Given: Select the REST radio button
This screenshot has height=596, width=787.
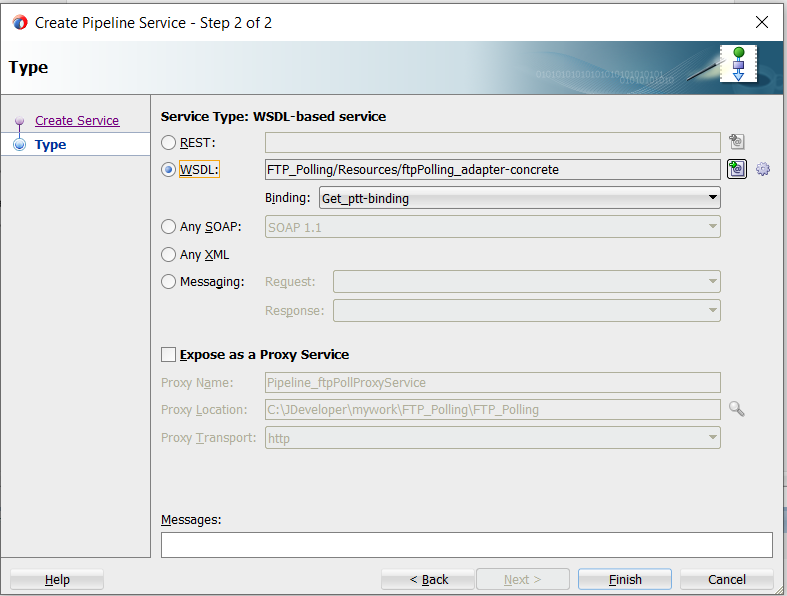Looking at the screenshot, I should tap(169, 143).
